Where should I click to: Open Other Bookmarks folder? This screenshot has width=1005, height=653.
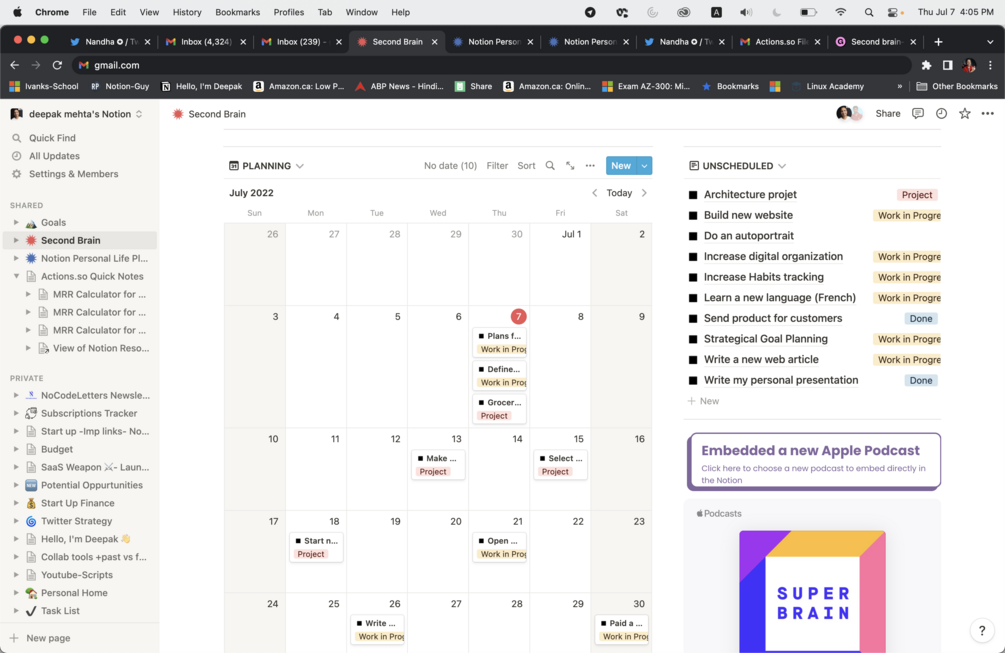957,86
